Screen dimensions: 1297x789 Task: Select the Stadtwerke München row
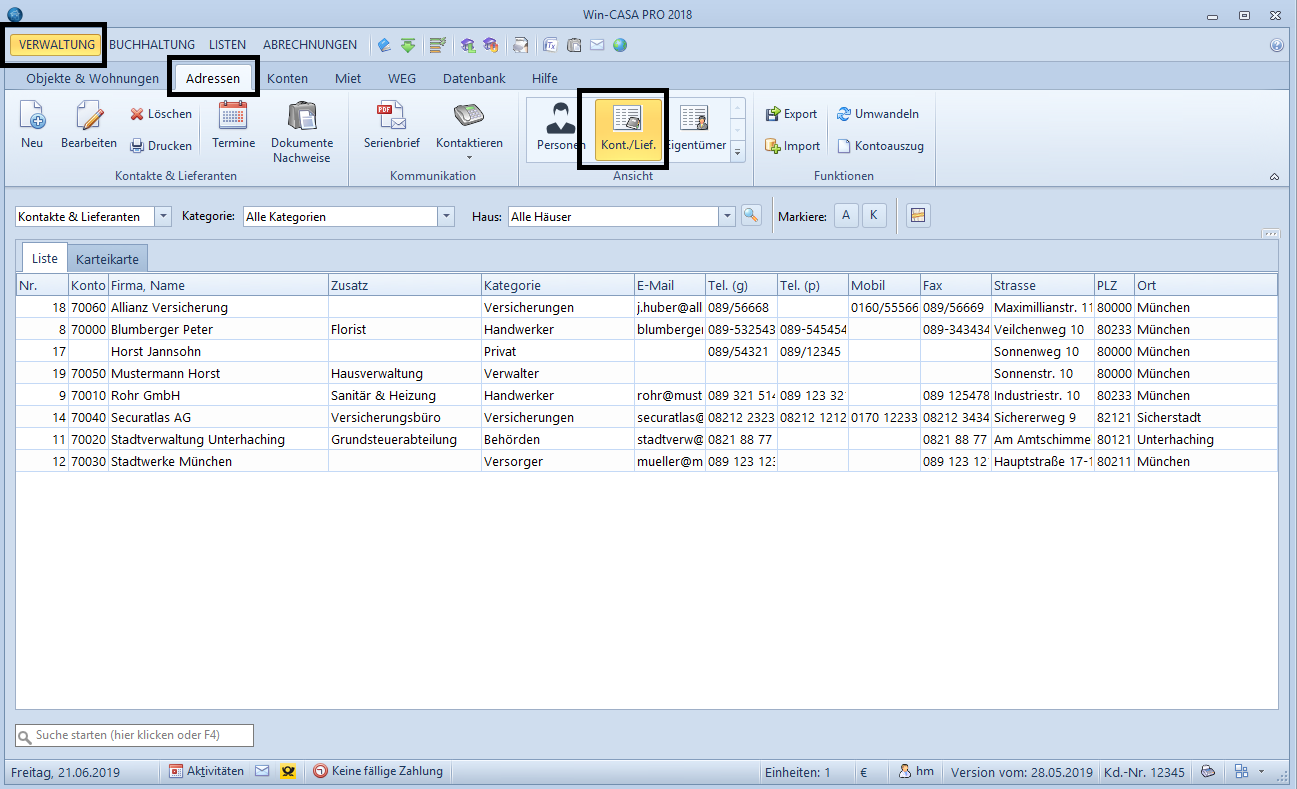coord(647,461)
